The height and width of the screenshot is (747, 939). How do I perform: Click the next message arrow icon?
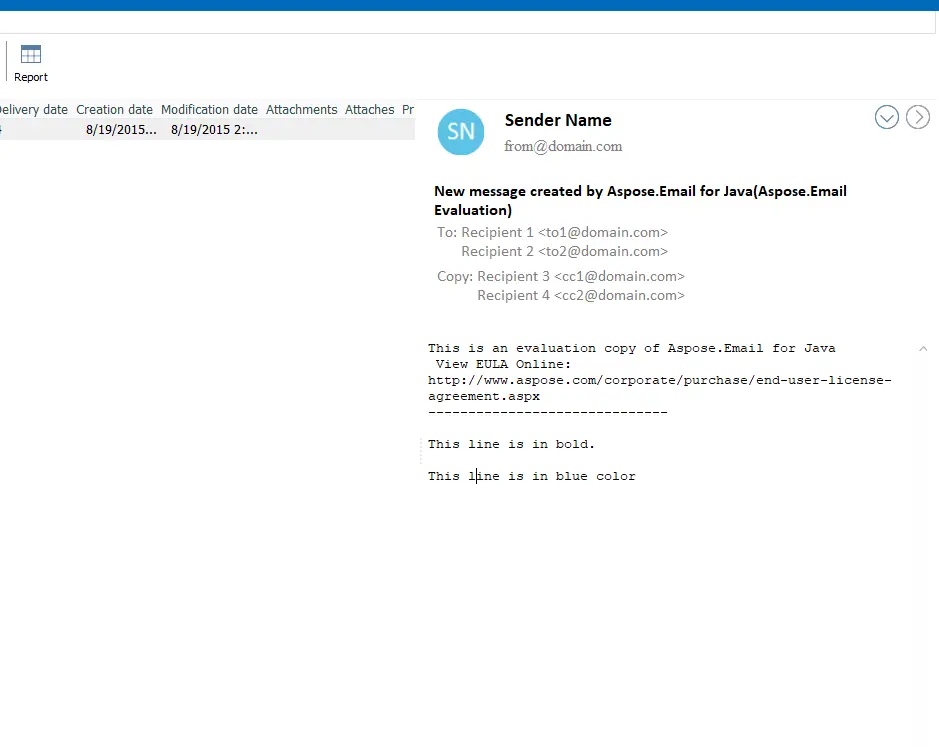(917, 117)
